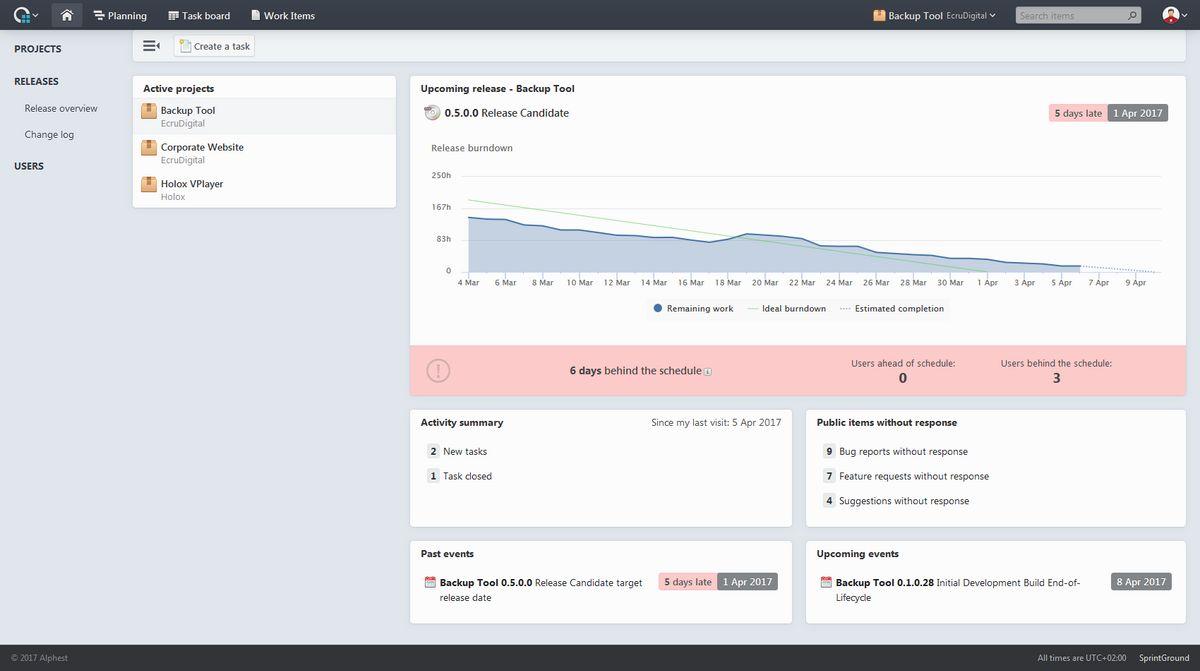Image resolution: width=1200 pixels, height=671 pixels.
Task: Click the search magnifier icon
Action: coord(1132,16)
